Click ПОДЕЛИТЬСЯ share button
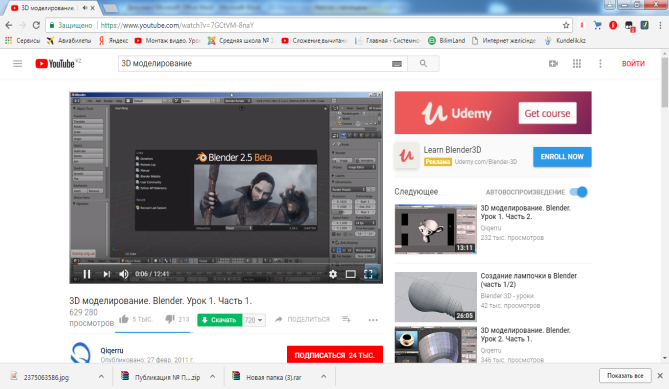 click(x=303, y=319)
